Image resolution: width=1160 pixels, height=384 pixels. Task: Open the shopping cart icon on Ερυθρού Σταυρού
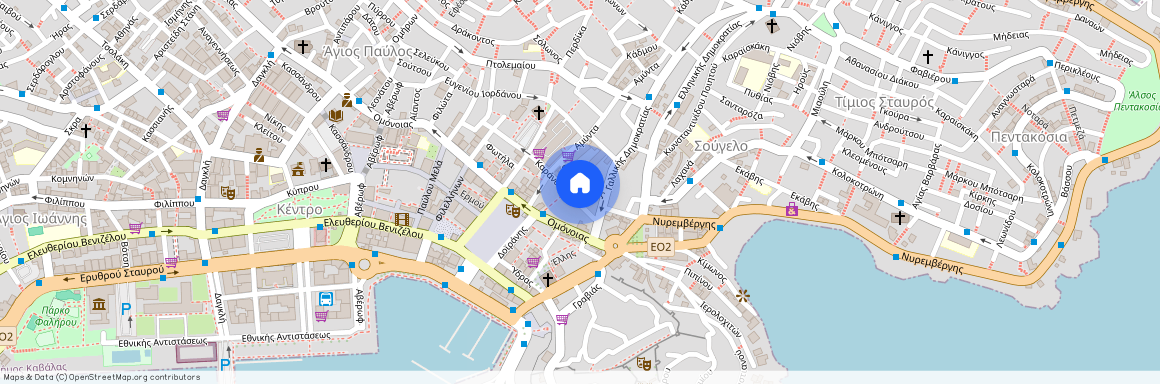tap(171, 262)
